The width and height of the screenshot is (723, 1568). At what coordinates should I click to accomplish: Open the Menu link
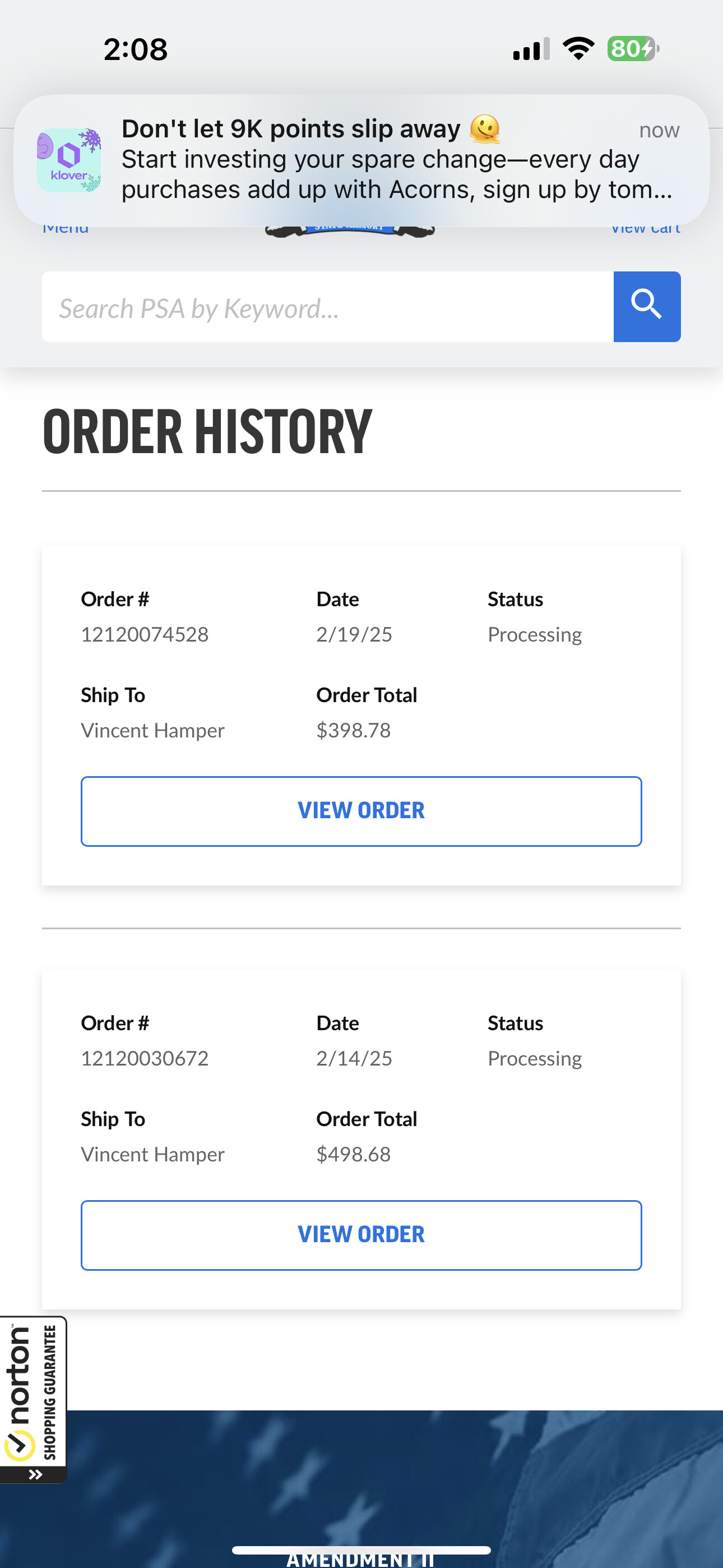pyautogui.click(x=66, y=227)
